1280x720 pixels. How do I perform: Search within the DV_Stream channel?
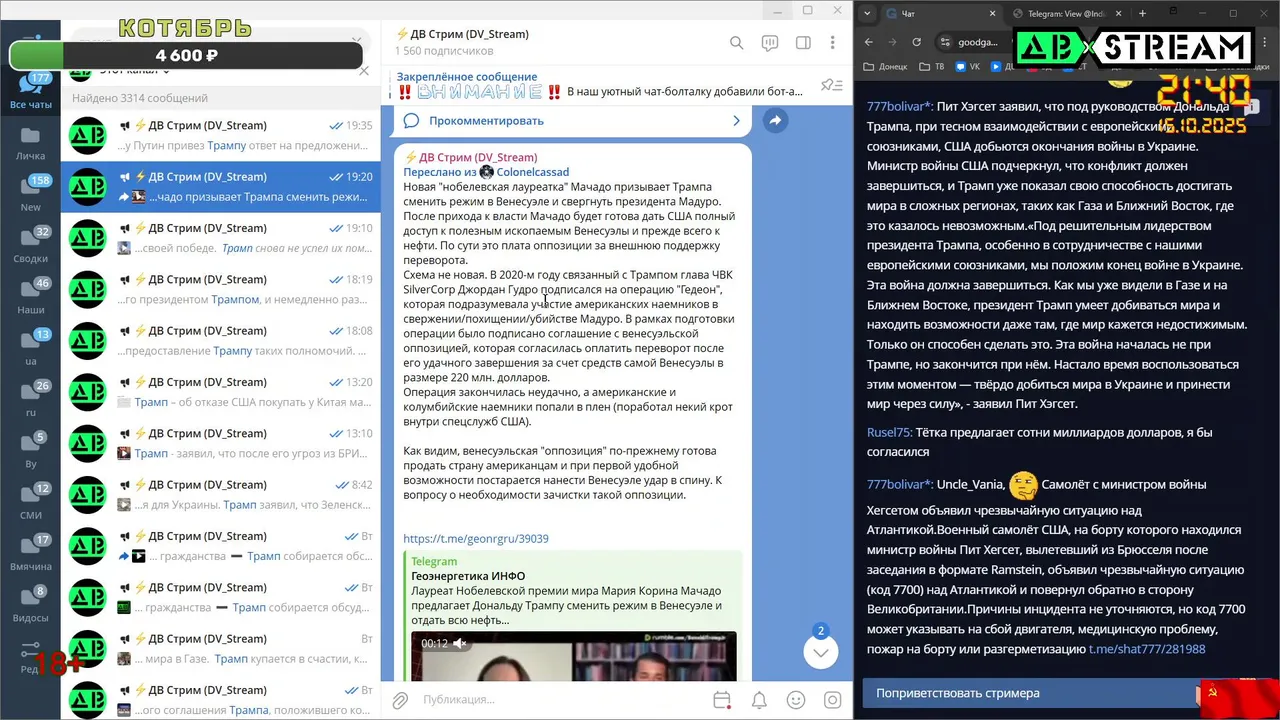pos(736,43)
